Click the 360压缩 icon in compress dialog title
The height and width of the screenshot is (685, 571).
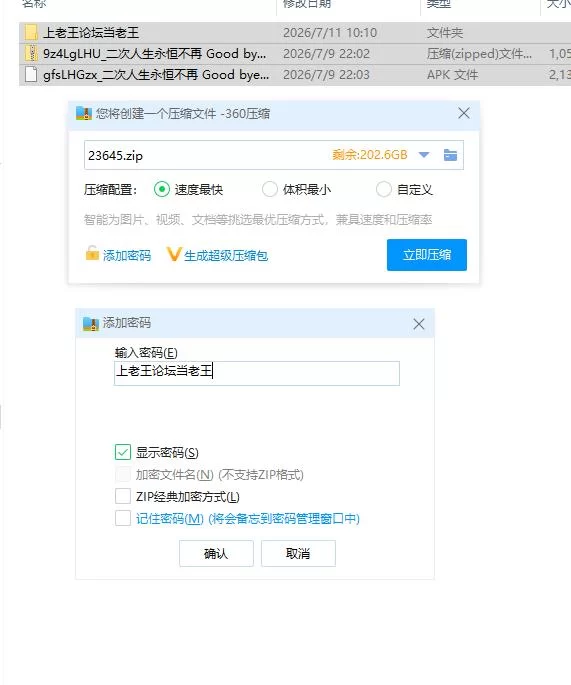(84, 114)
